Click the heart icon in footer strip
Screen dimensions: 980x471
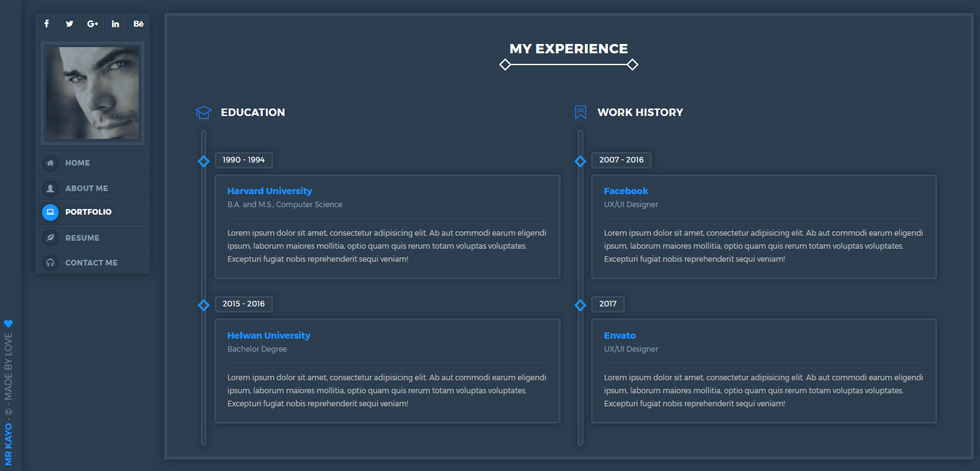pyautogui.click(x=8, y=324)
